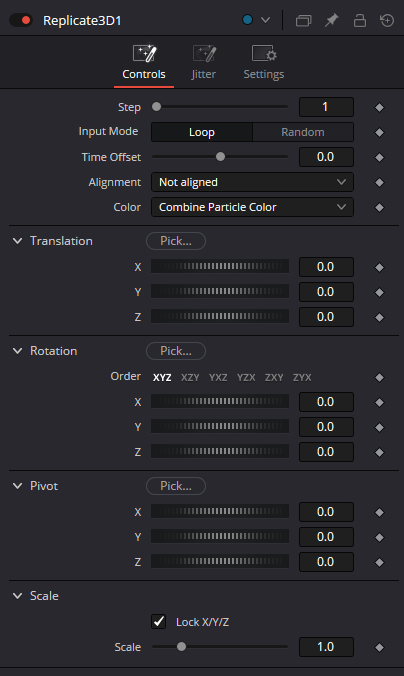Click the Color keyframe diamond
Image resolution: width=404 pixels, height=676 pixels.
click(379, 207)
